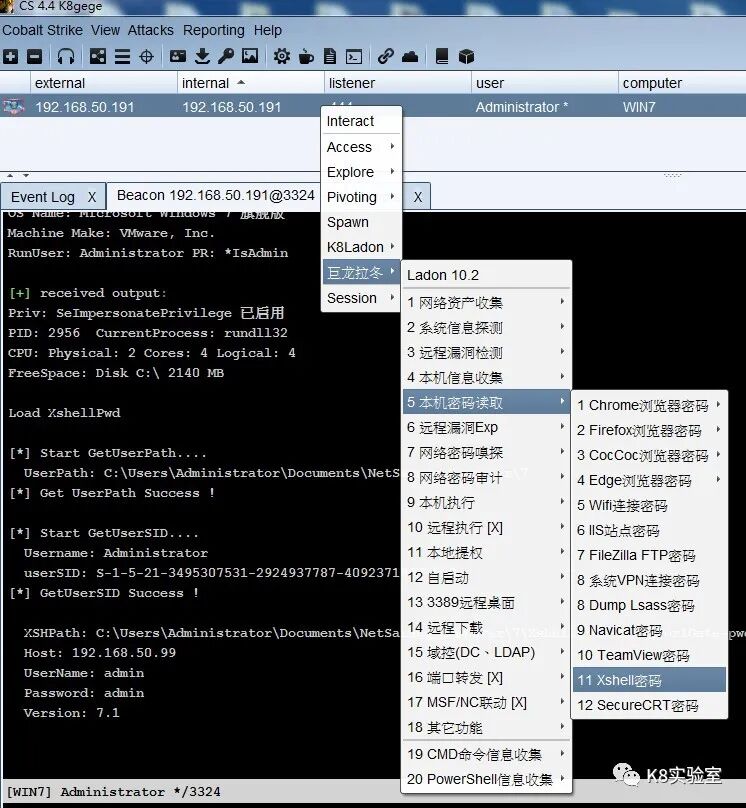
Task: Expand 1 Chrome浏览器密码 submenu
Action: click(649, 406)
